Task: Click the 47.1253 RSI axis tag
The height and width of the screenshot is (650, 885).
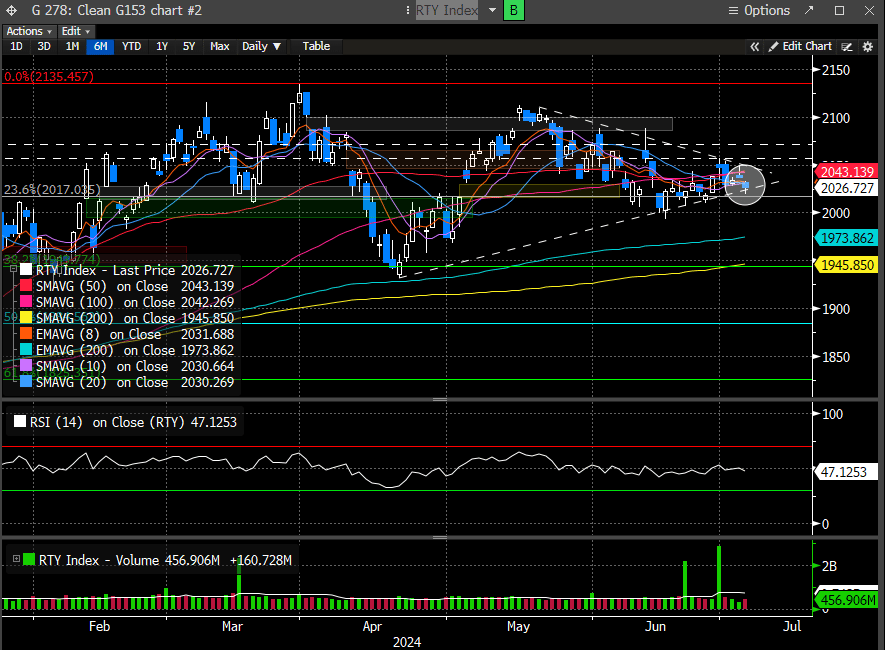Action: [845, 472]
